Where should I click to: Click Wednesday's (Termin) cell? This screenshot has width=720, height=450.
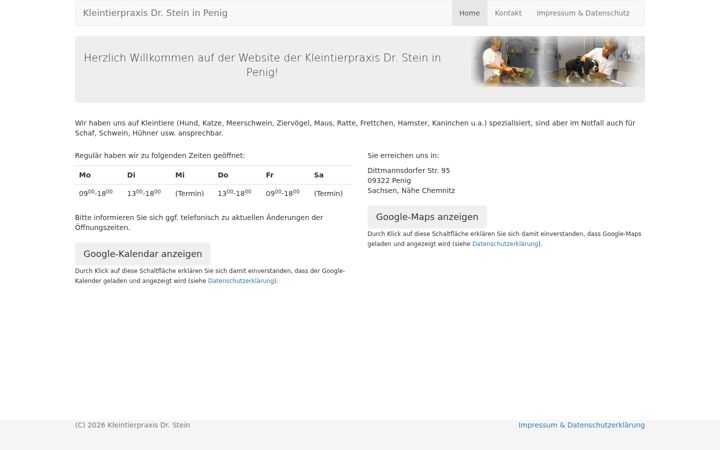[190, 193]
